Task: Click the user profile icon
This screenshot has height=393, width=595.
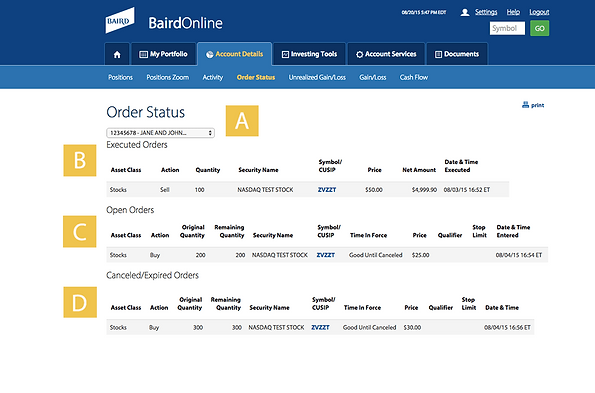Action: click(x=464, y=13)
